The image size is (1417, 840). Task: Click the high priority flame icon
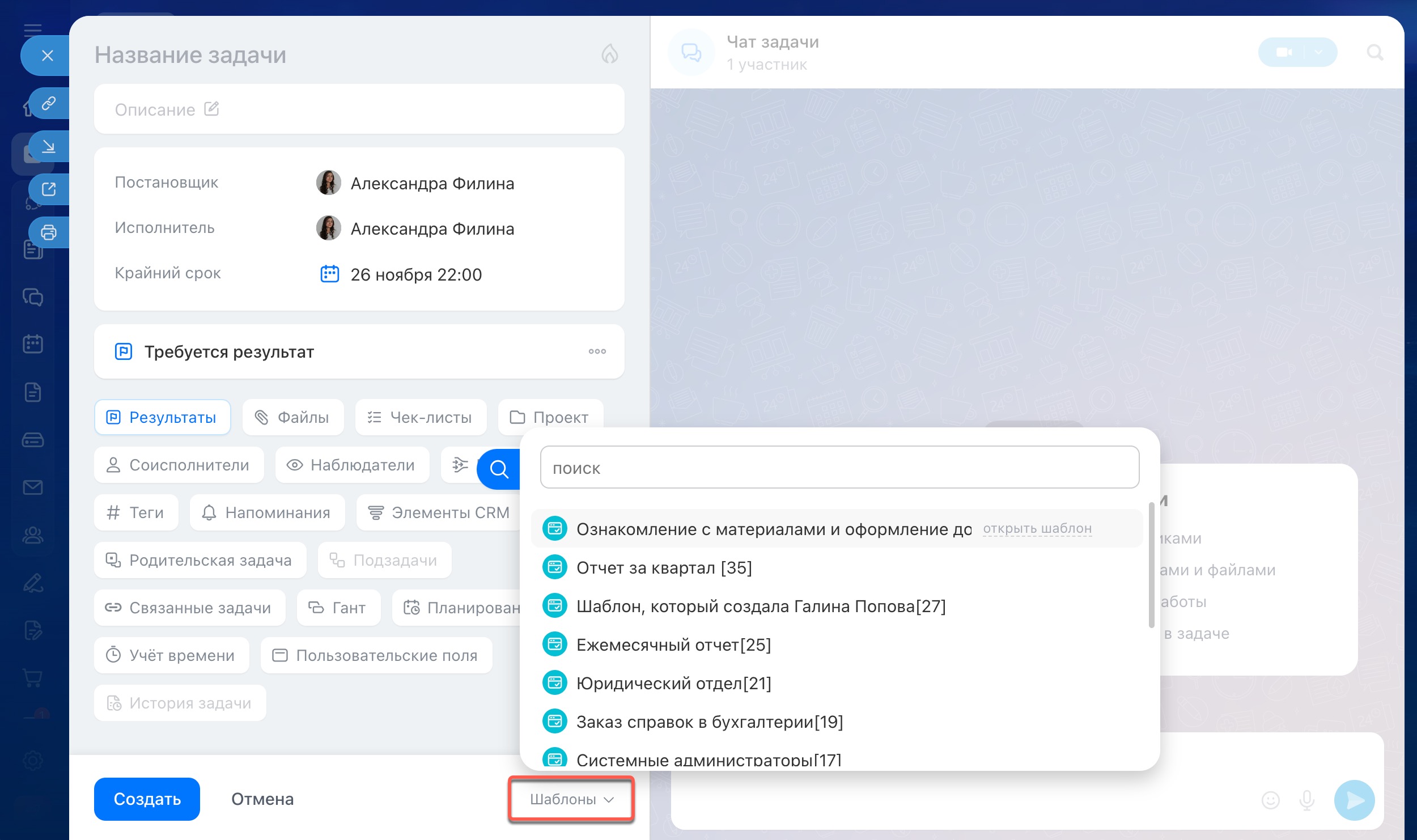[609, 54]
